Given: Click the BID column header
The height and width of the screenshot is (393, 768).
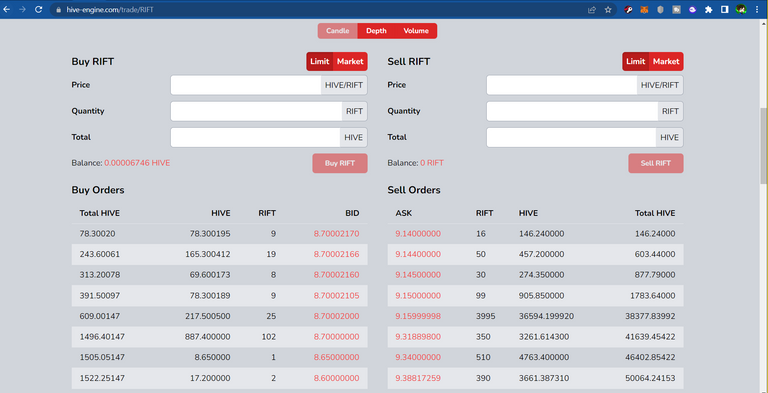Looking at the screenshot, I should pos(352,213).
